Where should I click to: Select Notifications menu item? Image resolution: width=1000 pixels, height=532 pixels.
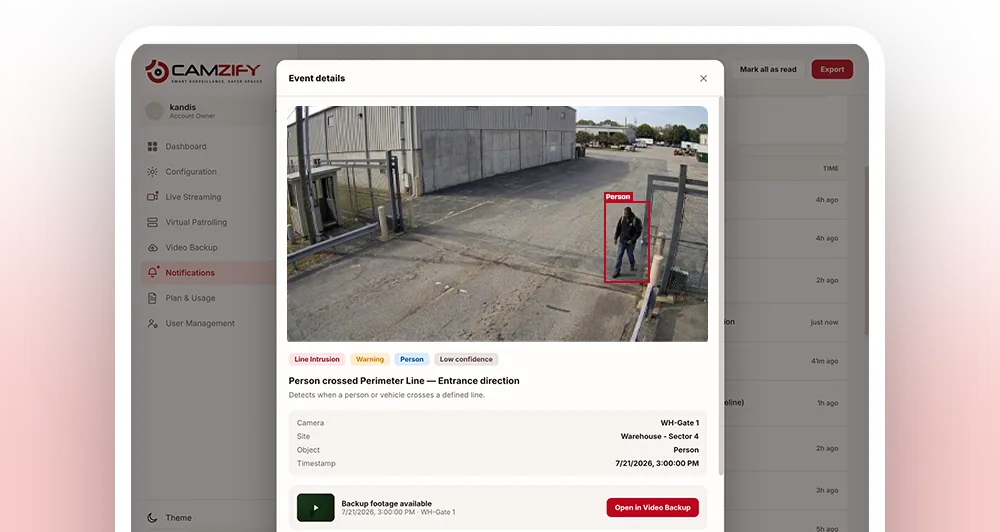[190, 272]
